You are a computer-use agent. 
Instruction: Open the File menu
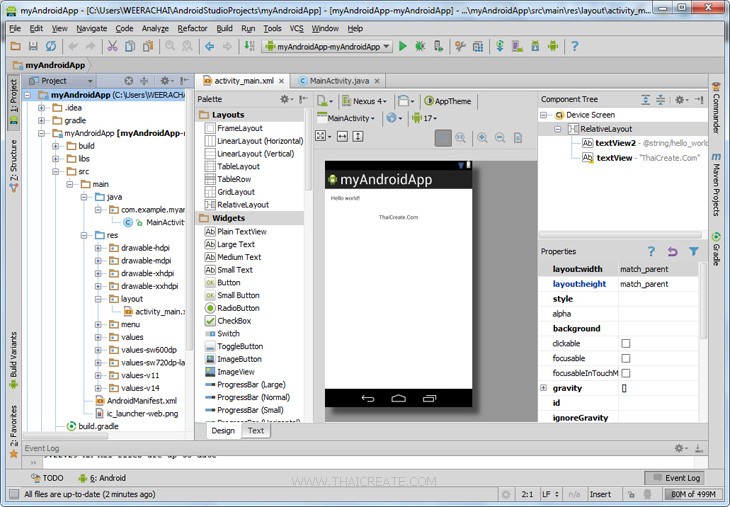(x=15, y=28)
